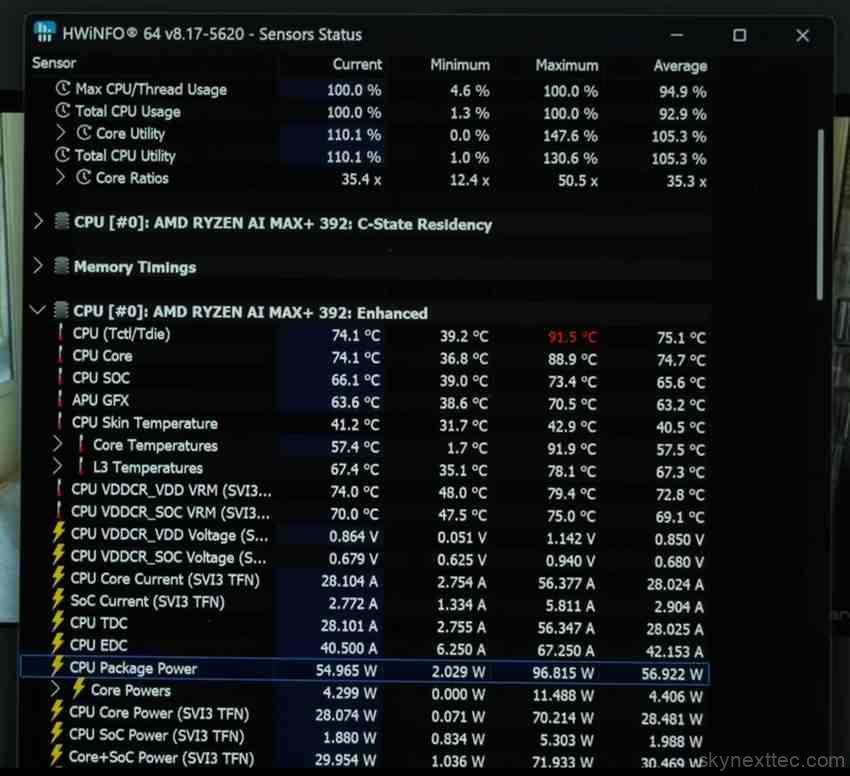This screenshot has width=850, height=776.
Task: Expand the Core Utility sub-items
Action: click(x=60, y=134)
